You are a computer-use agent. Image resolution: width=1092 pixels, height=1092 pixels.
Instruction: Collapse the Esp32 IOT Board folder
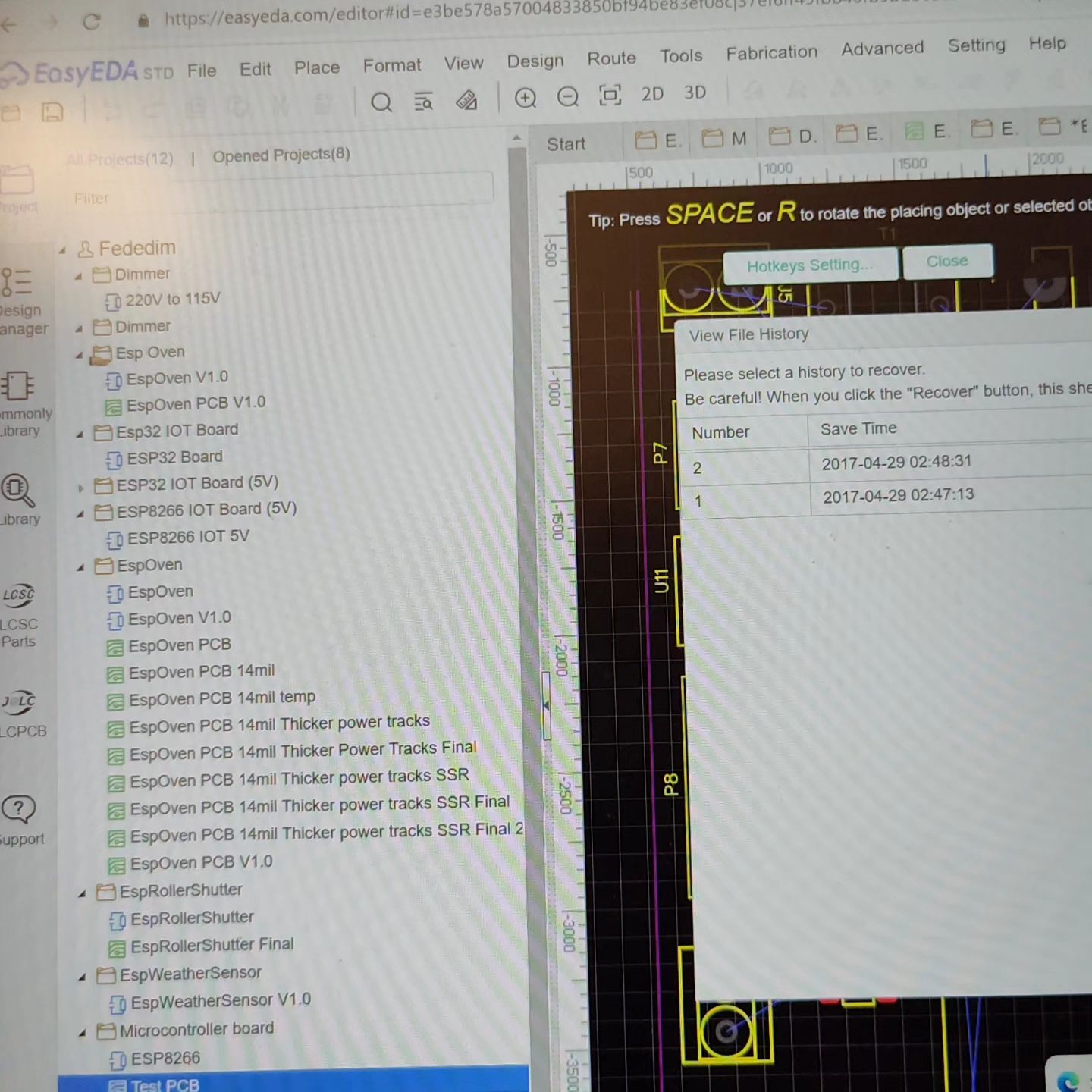[x=79, y=435]
